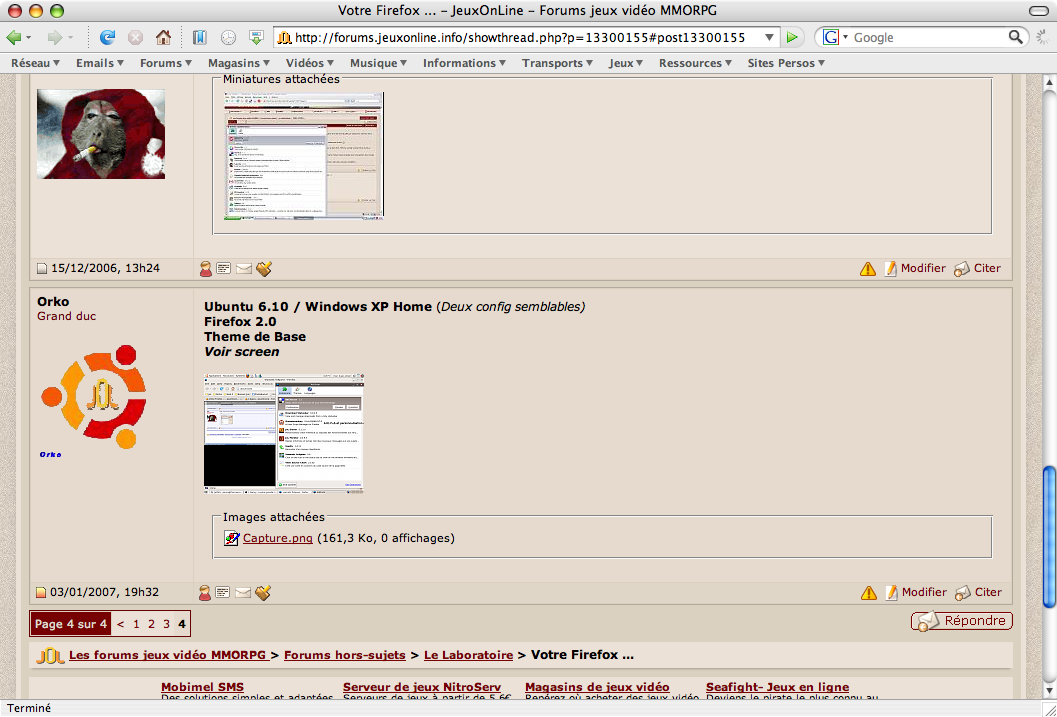
Task: Open Seafight- Jeux en ligne ad link
Action: [x=777, y=687]
